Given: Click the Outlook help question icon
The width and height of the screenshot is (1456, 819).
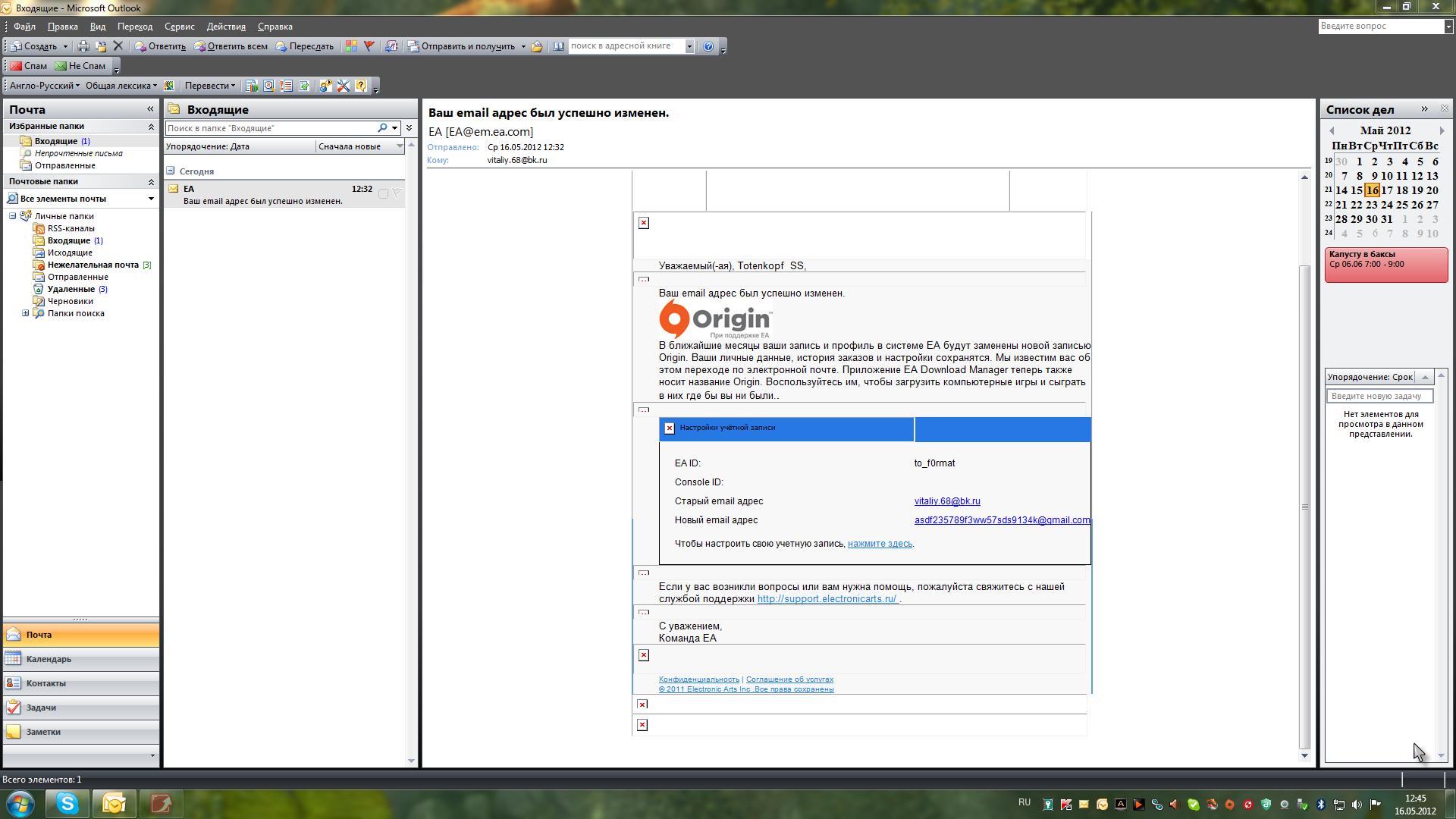Looking at the screenshot, I should point(708,46).
